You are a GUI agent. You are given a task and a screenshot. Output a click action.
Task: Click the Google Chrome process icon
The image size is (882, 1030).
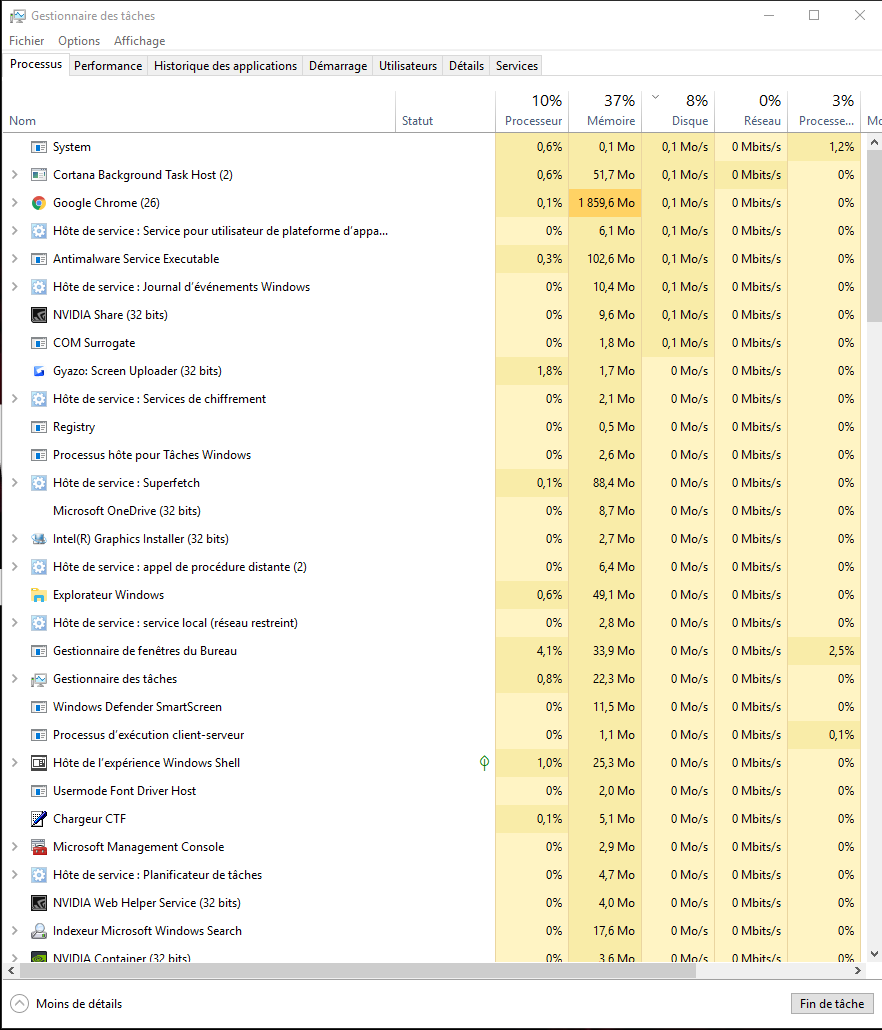(39, 203)
